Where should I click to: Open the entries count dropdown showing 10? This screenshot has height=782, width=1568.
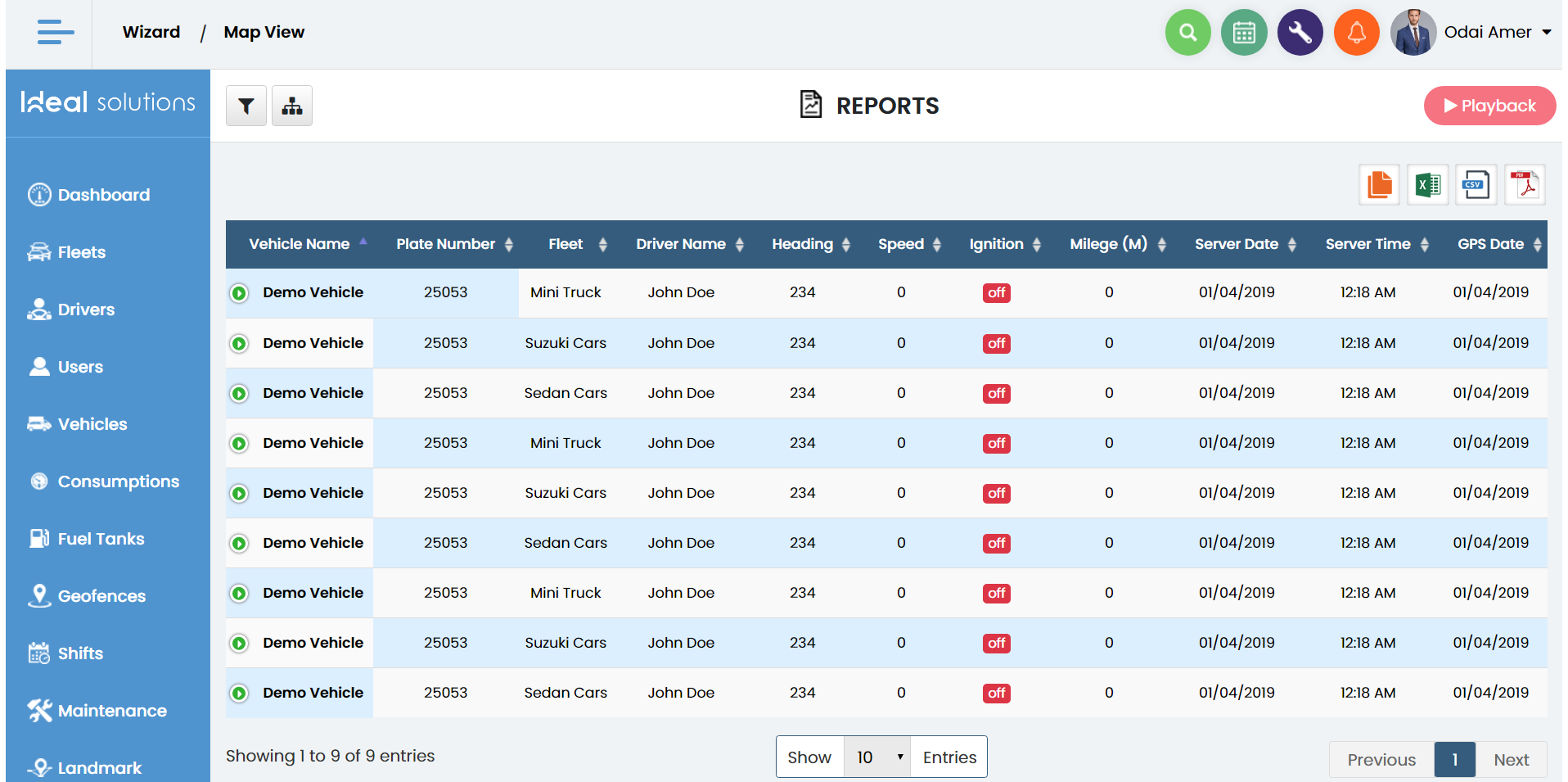tap(877, 757)
